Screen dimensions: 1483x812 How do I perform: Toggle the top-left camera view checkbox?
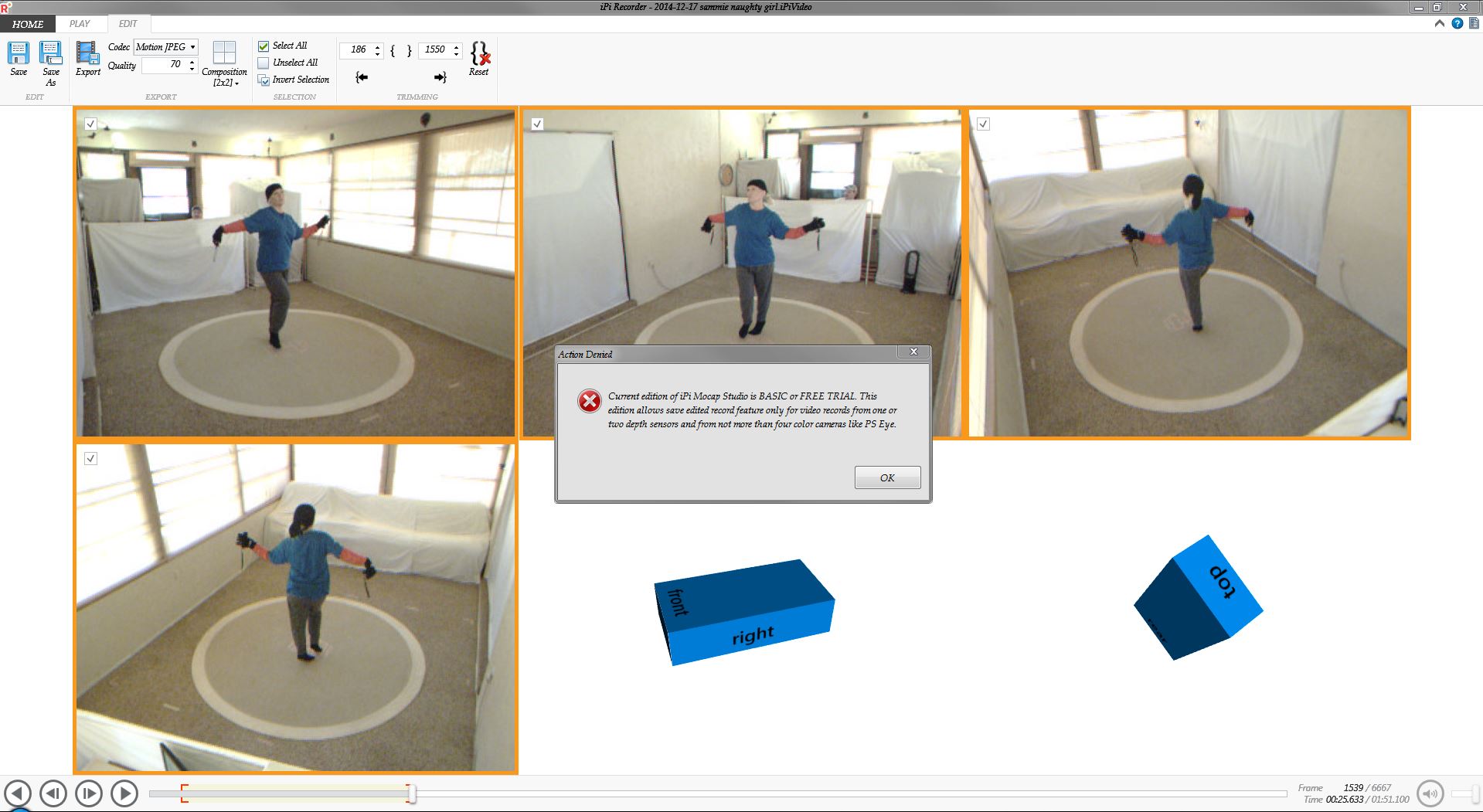[90, 124]
